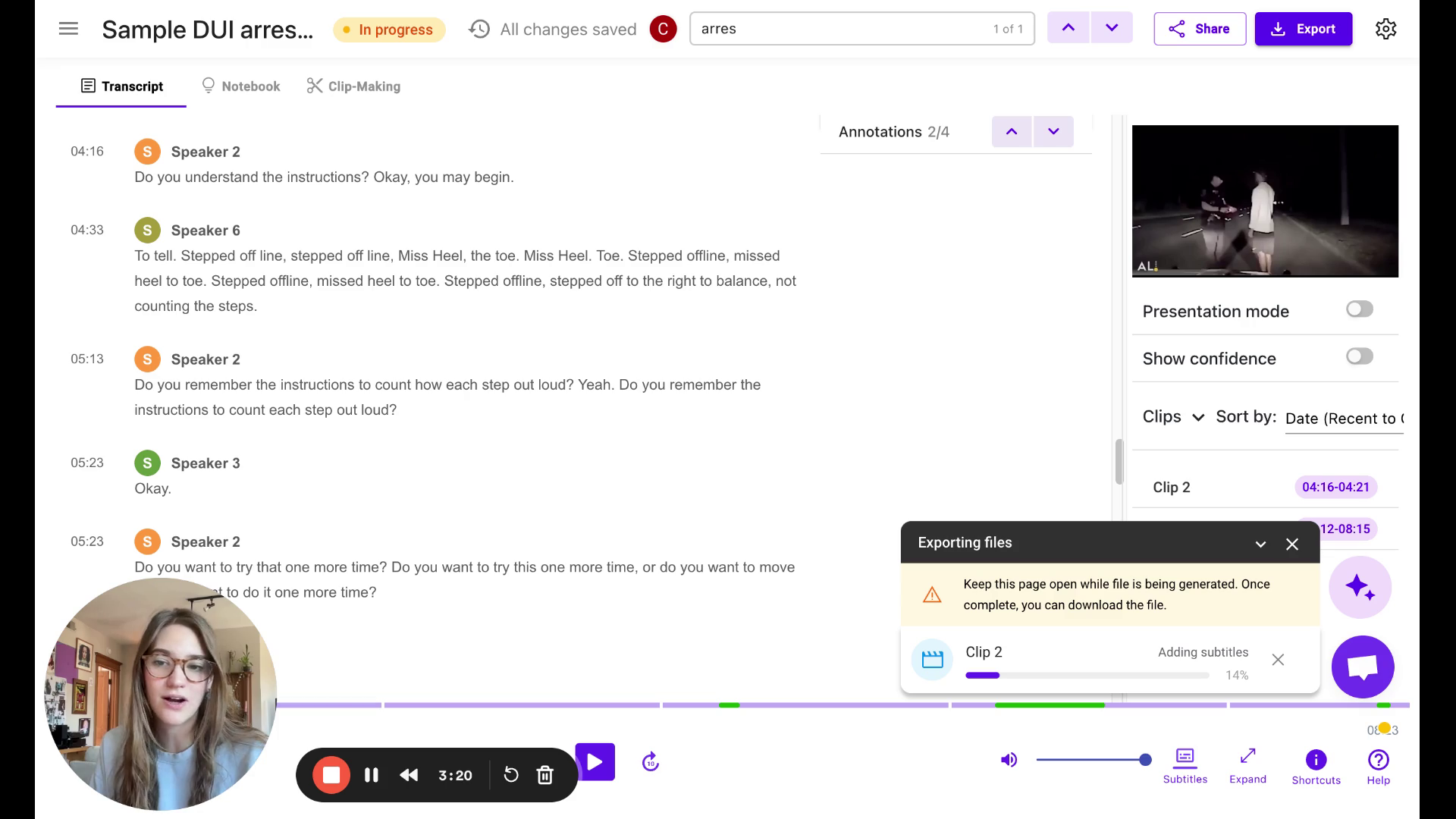This screenshot has width=1456, height=819.
Task: Collapse the Exporting files panel
Action: (1260, 544)
